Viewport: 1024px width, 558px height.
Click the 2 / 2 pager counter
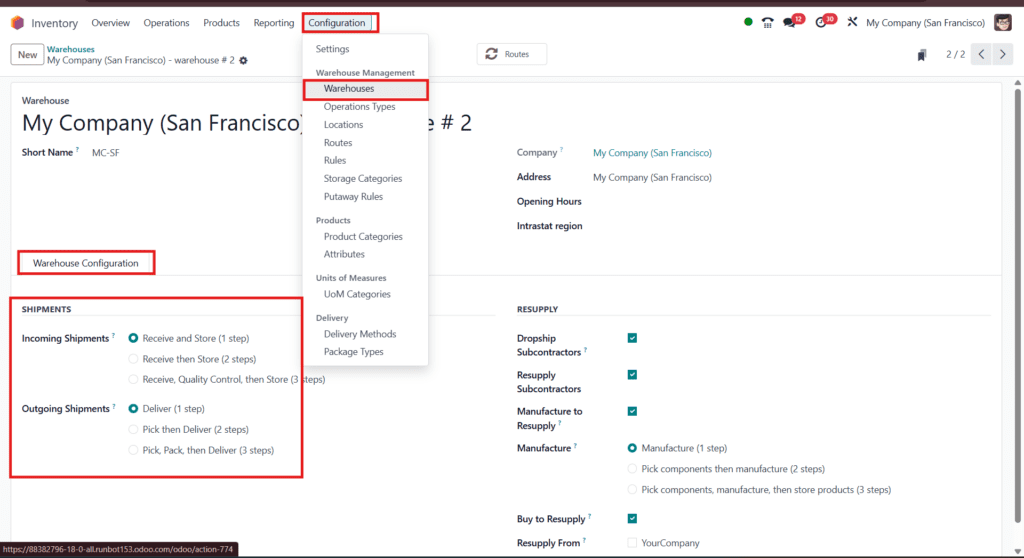(x=955, y=55)
